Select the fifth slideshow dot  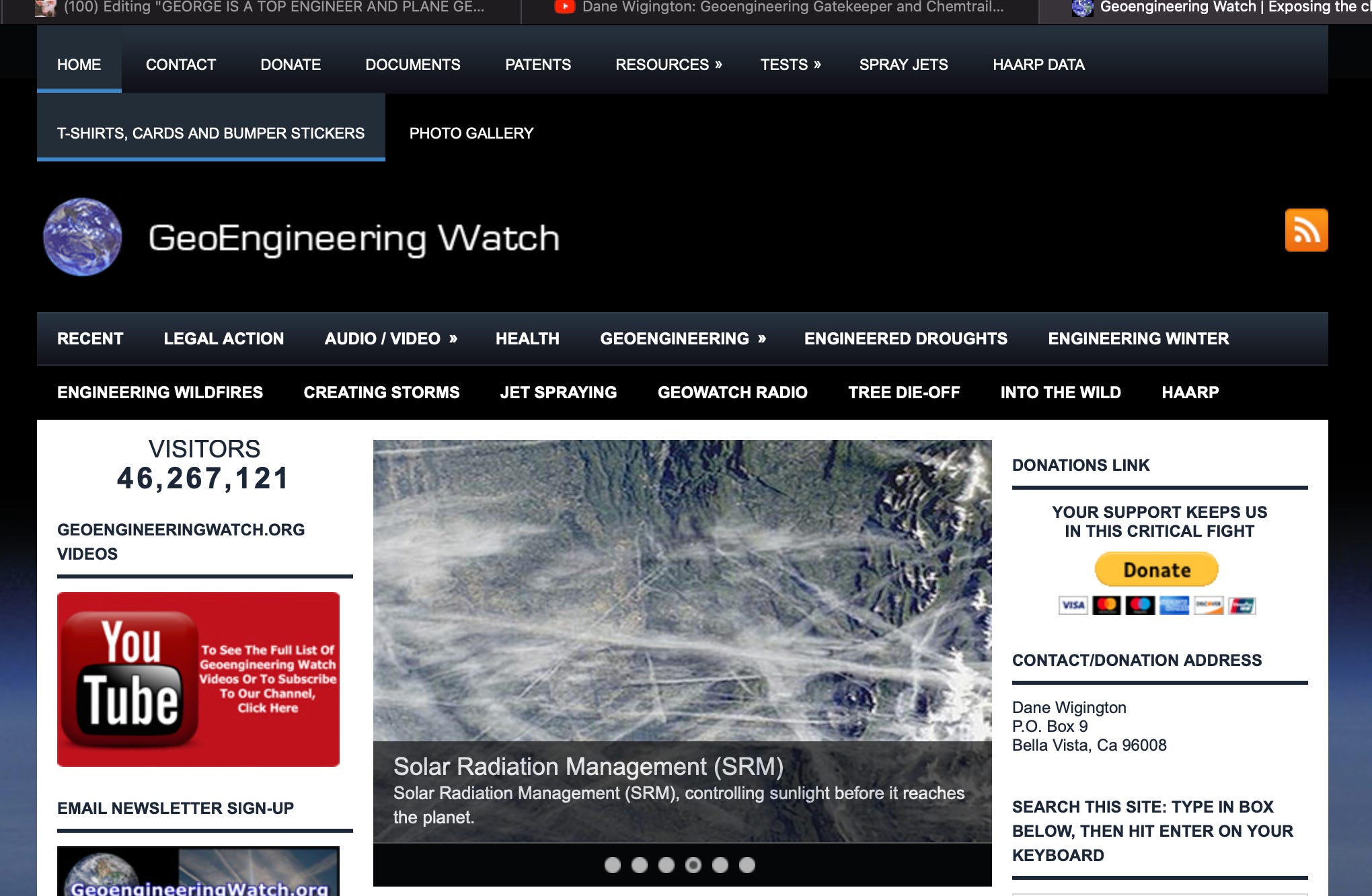720,865
